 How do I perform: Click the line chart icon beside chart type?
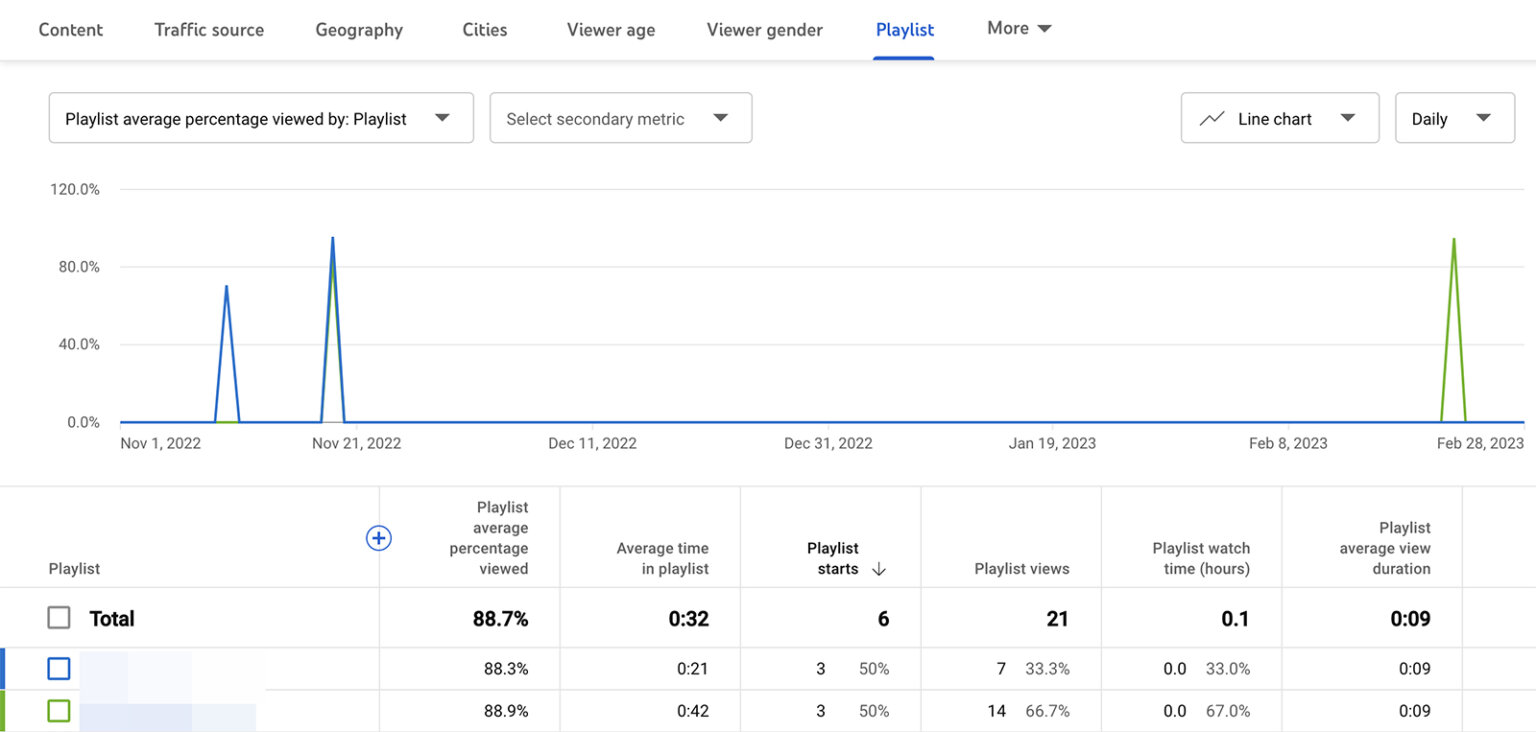[x=1210, y=117]
